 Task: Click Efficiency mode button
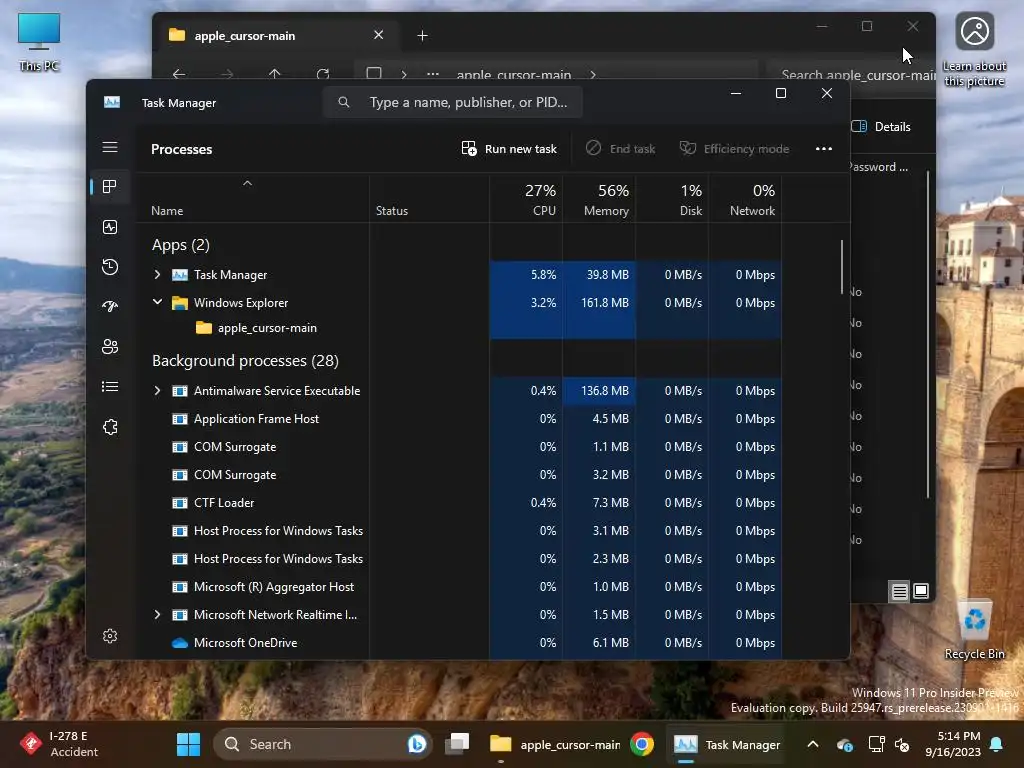click(734, 149)
